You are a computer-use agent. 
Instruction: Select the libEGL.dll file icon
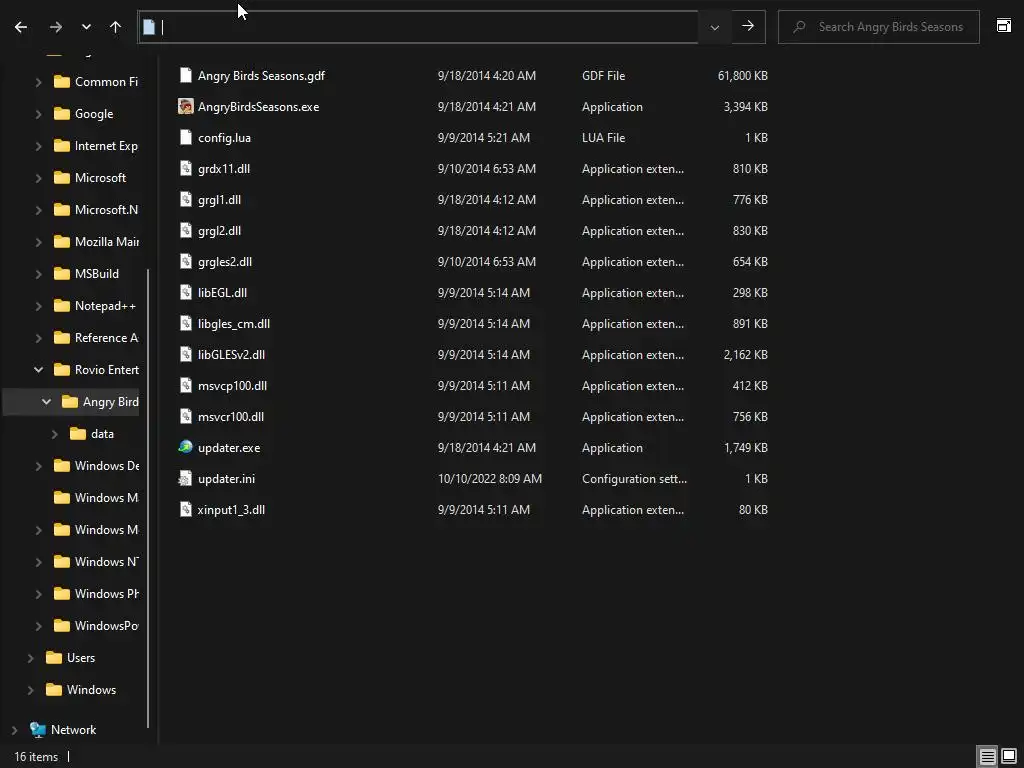coord(186,293)
